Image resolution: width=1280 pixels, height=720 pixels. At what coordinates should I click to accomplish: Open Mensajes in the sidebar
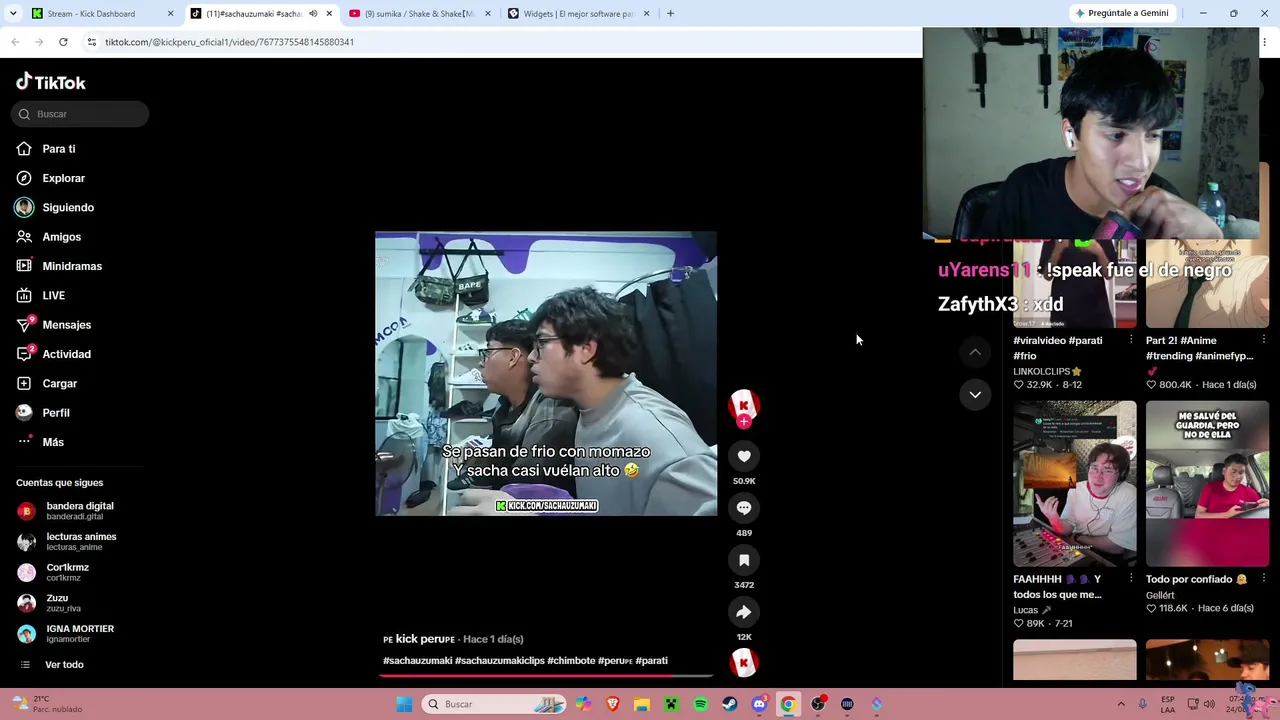click(66, 325)
